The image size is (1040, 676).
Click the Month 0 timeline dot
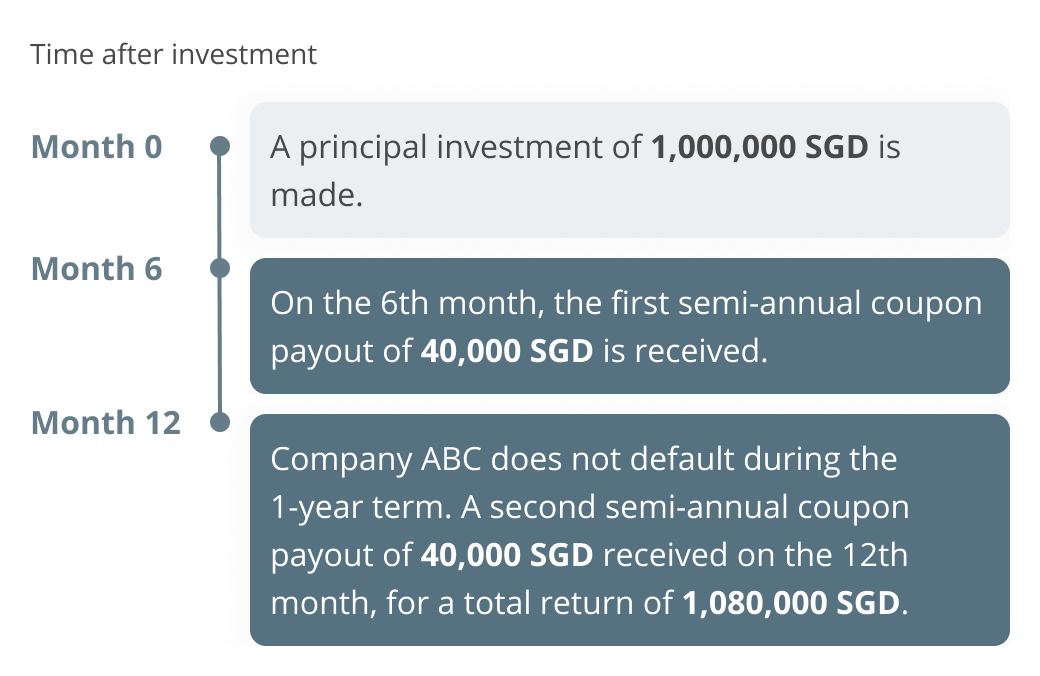(x=220, y=147)
